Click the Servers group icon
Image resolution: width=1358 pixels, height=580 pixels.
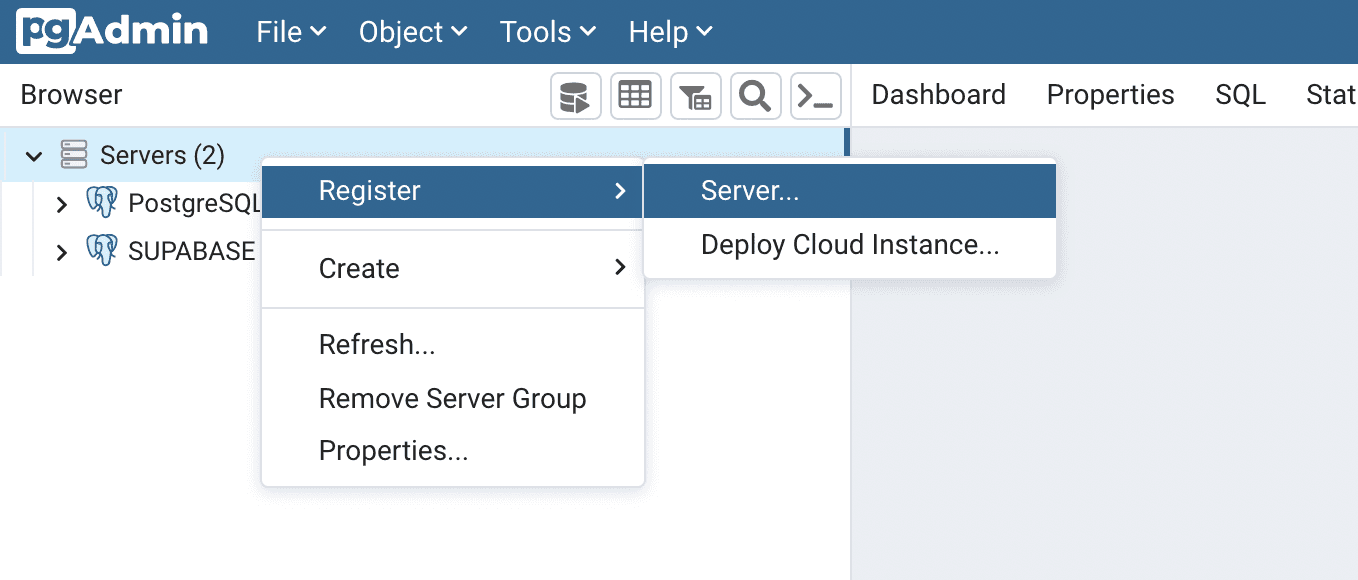72,154
